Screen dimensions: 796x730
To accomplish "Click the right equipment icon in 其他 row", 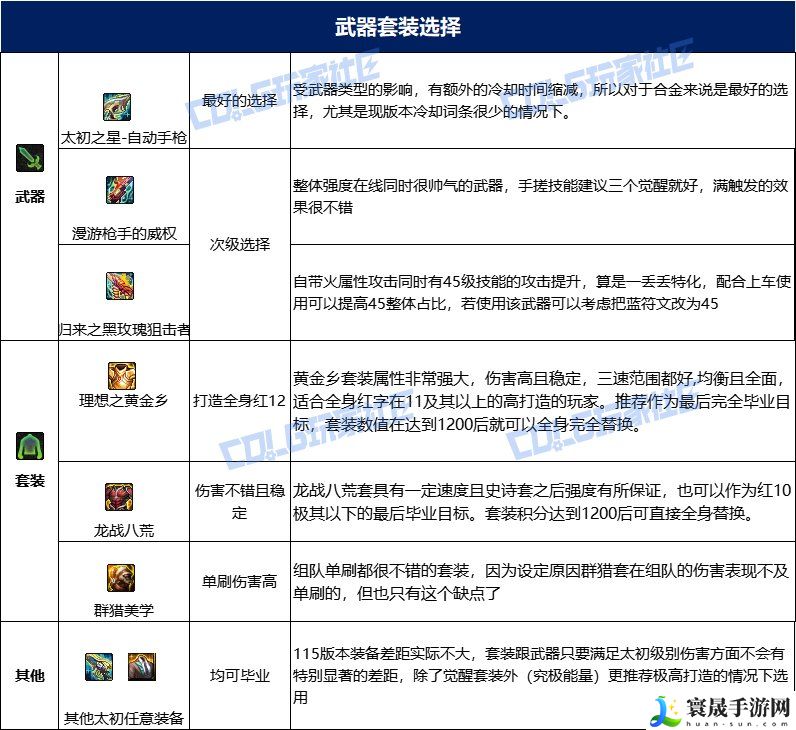I will click(142, 667).
